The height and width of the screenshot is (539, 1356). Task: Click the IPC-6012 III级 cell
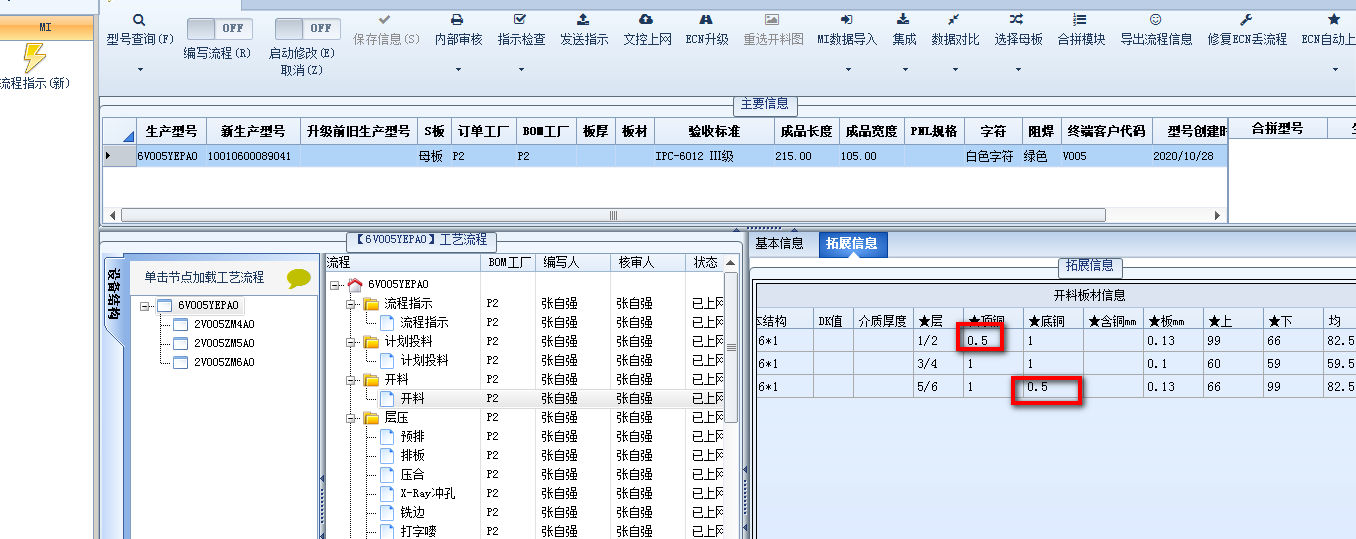coord(713,156)
